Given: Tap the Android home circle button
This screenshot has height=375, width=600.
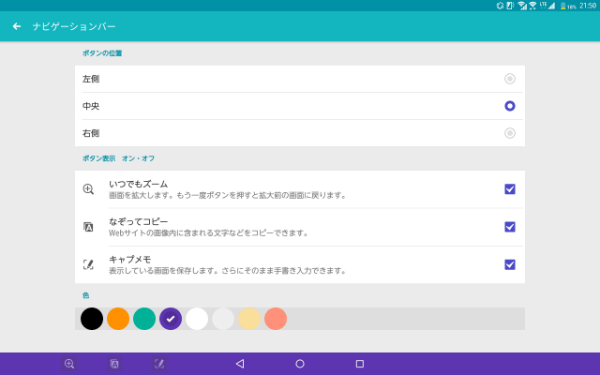Looking at the screenshot, I should point(300,364).
